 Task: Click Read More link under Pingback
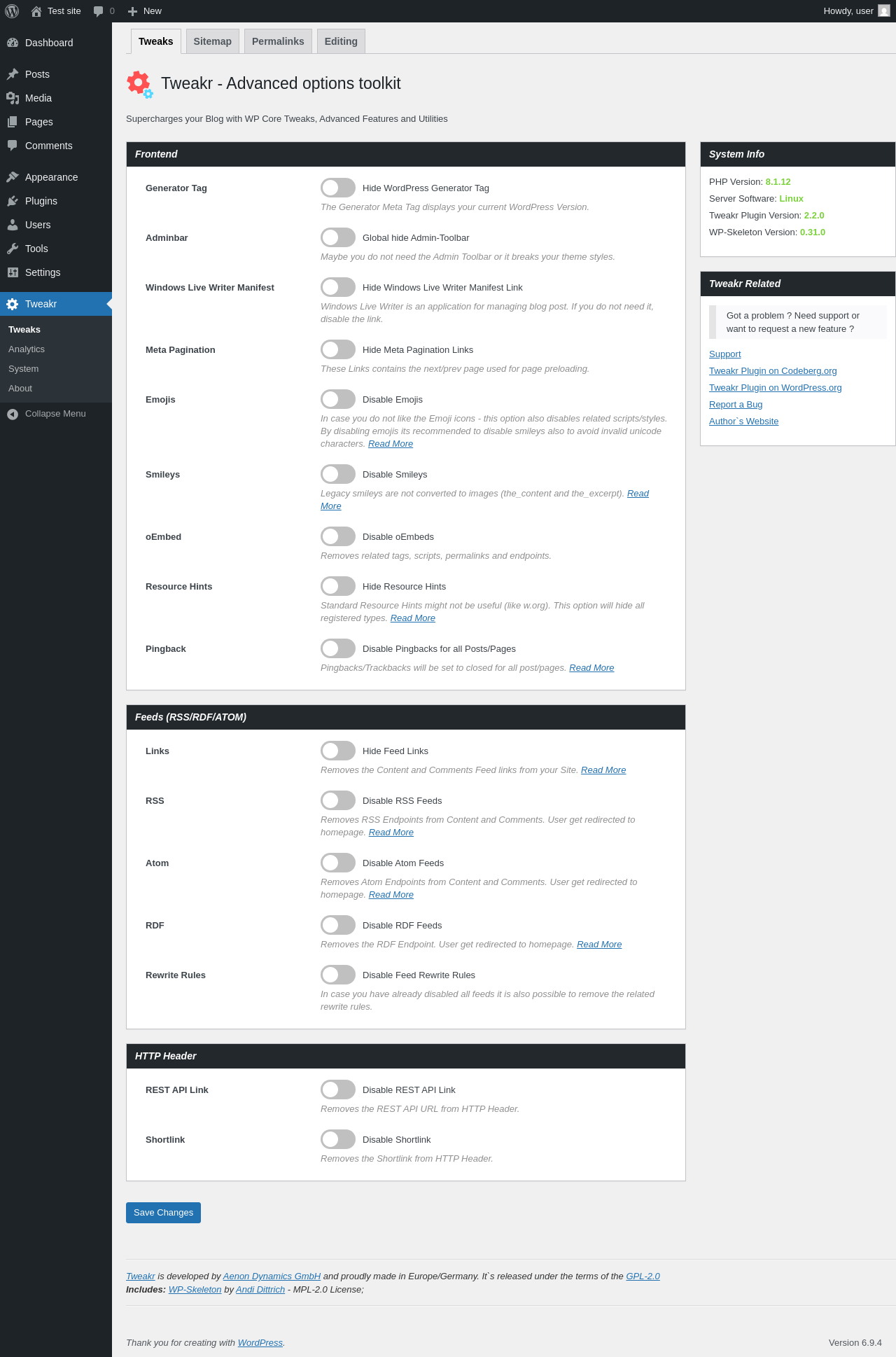(x=591, y=668)
